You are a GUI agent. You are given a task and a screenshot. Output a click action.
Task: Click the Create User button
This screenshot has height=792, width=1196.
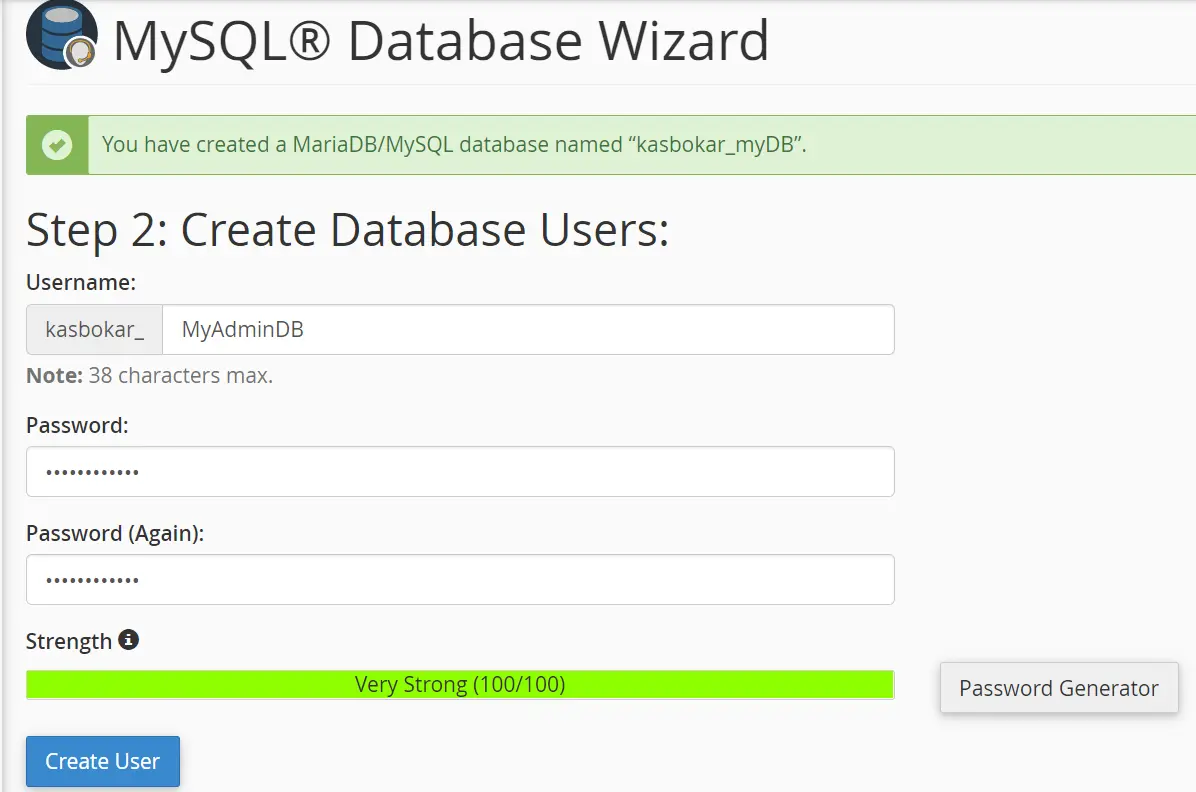103,761
